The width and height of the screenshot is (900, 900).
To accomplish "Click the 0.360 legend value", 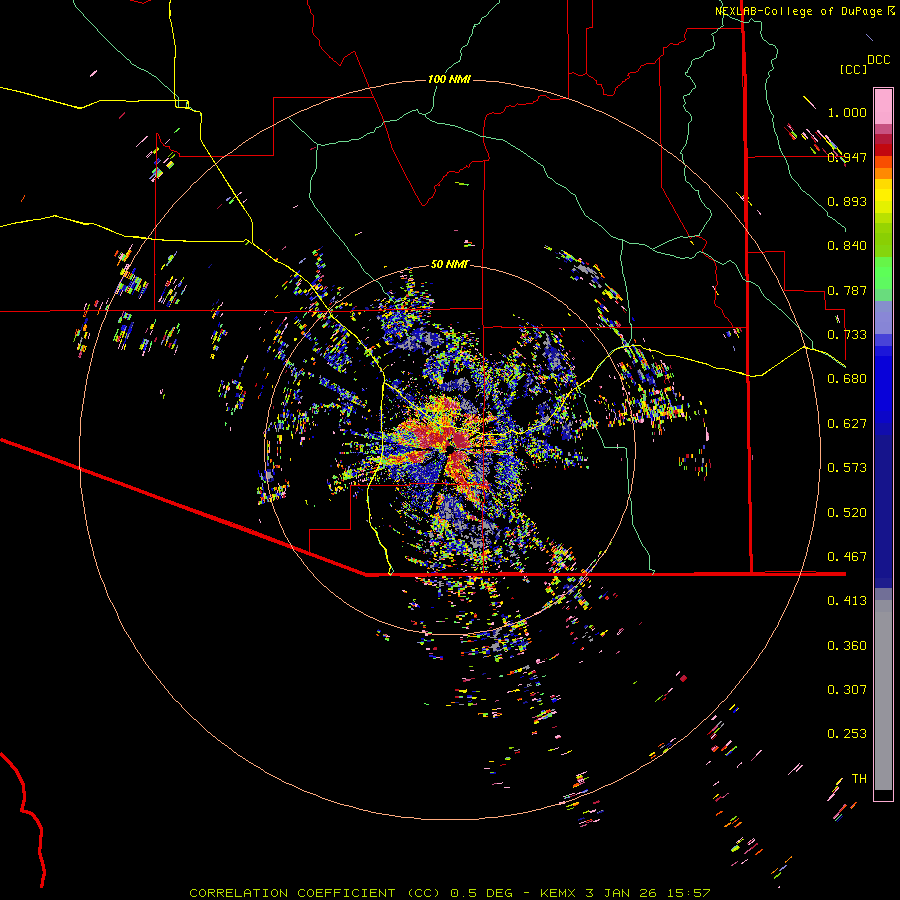I will [x=847, y=646].
